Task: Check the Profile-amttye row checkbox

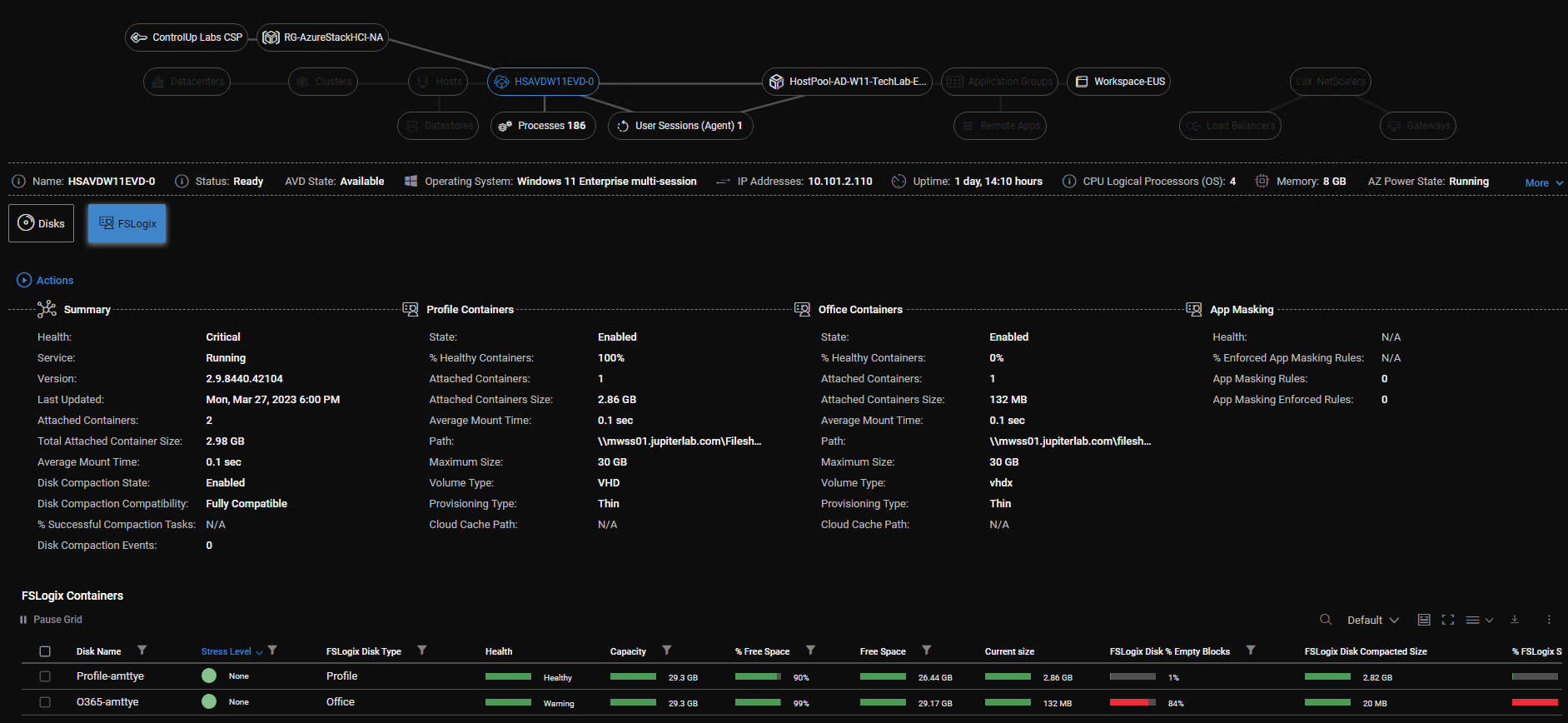Action: pos(45,677)
